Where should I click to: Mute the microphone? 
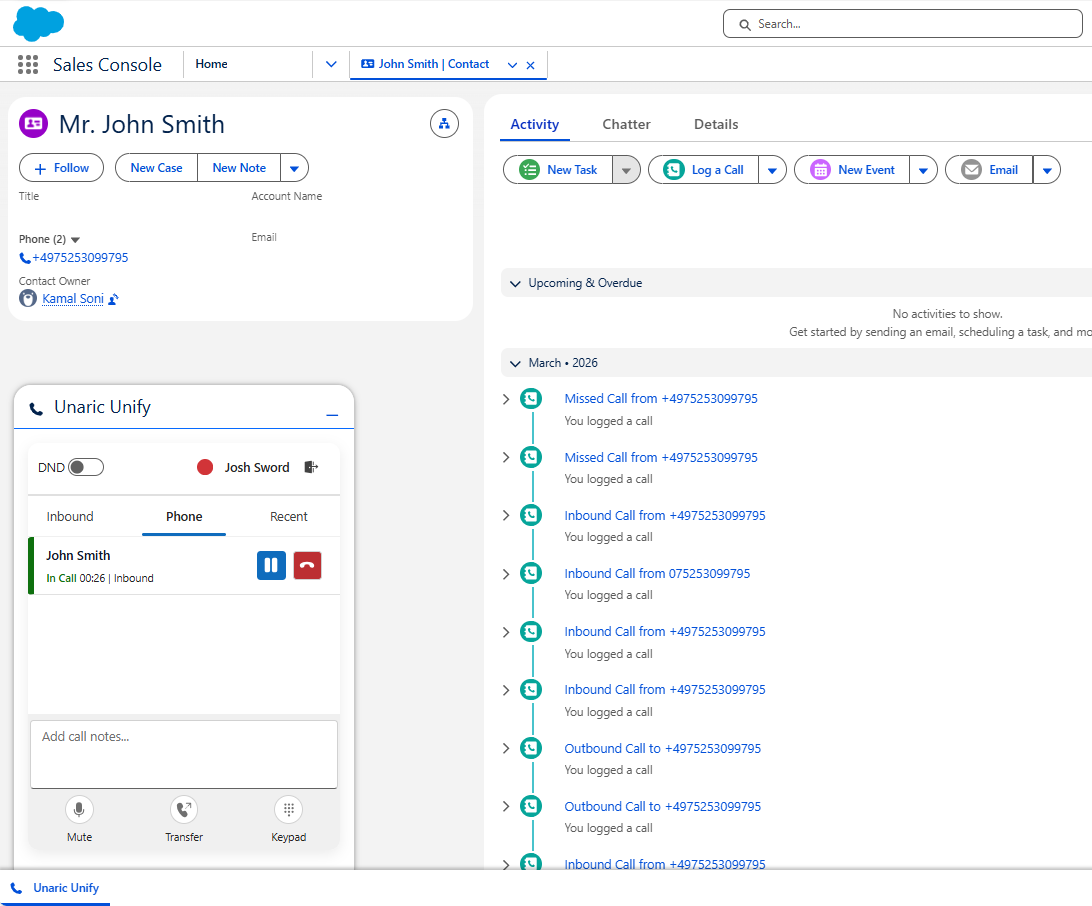point(79,809)
